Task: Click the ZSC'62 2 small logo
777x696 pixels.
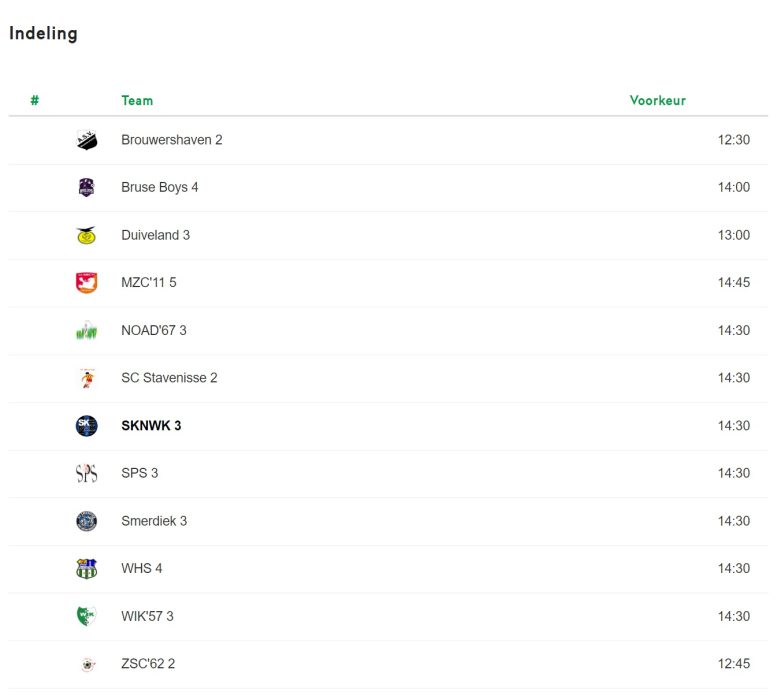Action: (88, 664)
